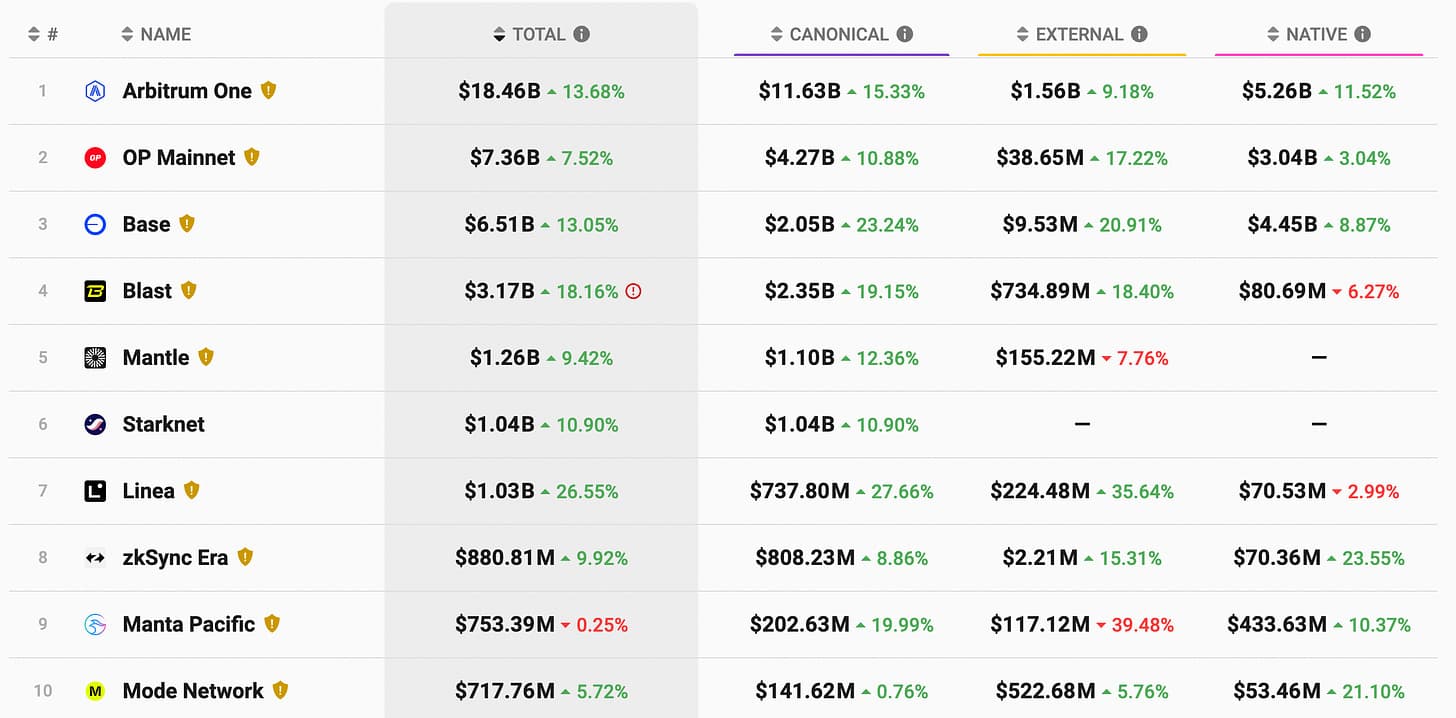The height and width of the screenshot is (718, 1456).
Task: Click the $717.76M total value
Action: pyautogui.click(x=505, y=691)
